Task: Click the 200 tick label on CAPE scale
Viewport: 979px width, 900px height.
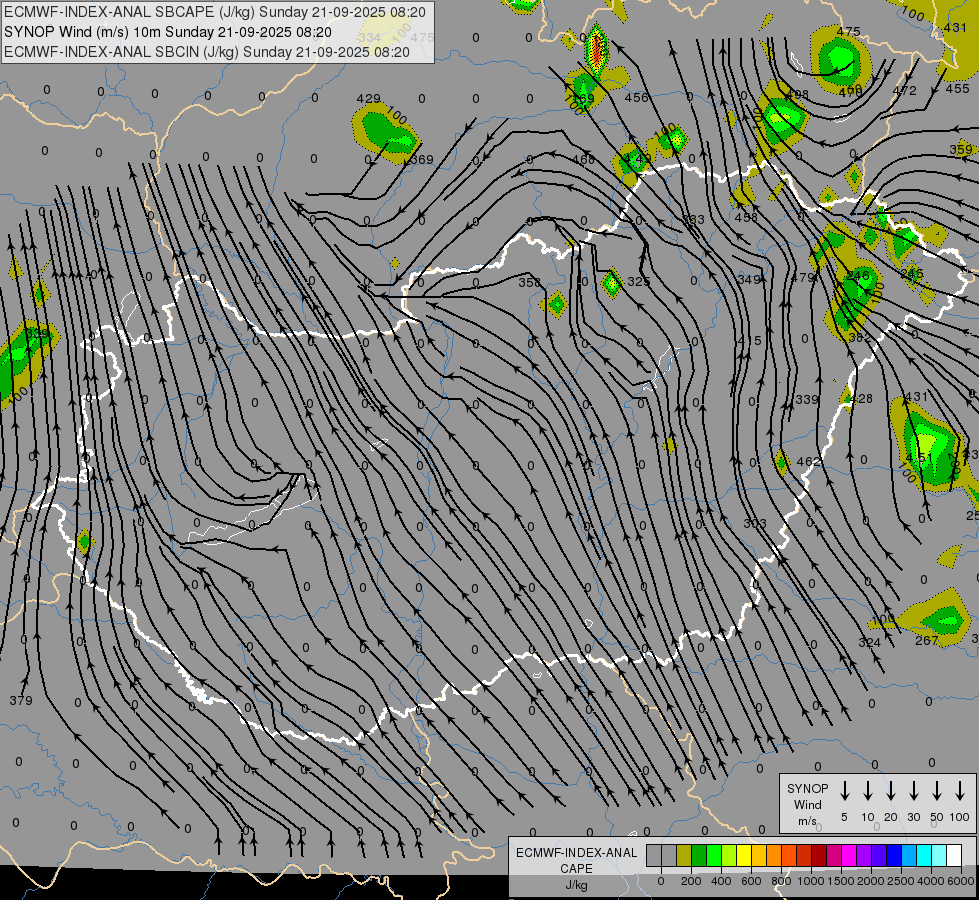Action: [691, 881]
